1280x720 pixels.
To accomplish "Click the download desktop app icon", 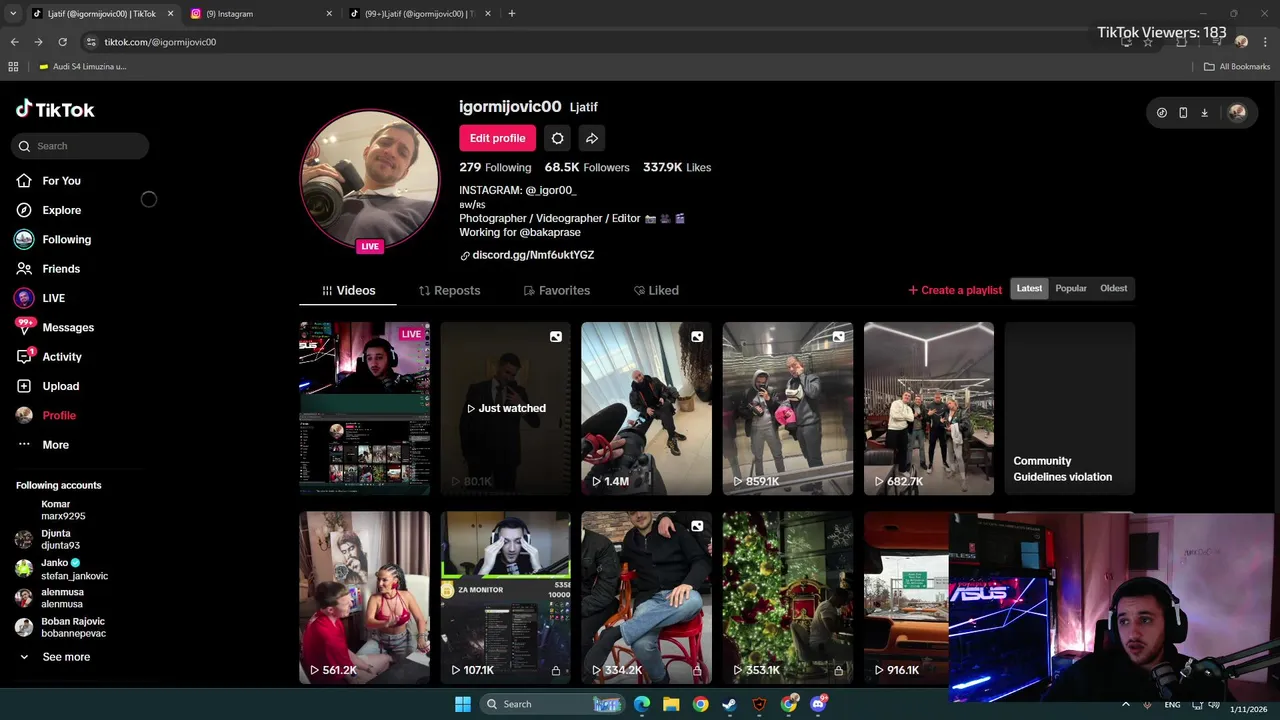I will tap(1205, 113).
